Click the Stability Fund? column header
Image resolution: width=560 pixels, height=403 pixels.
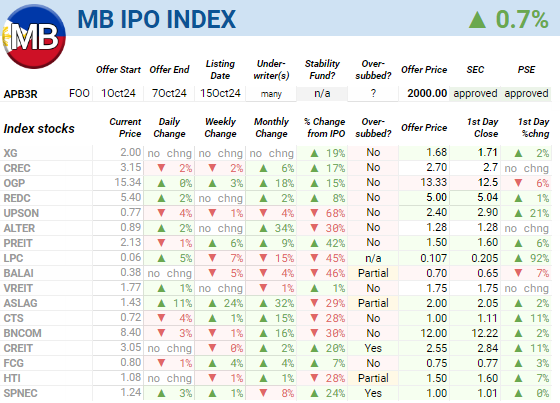click(x=322, y=70)
